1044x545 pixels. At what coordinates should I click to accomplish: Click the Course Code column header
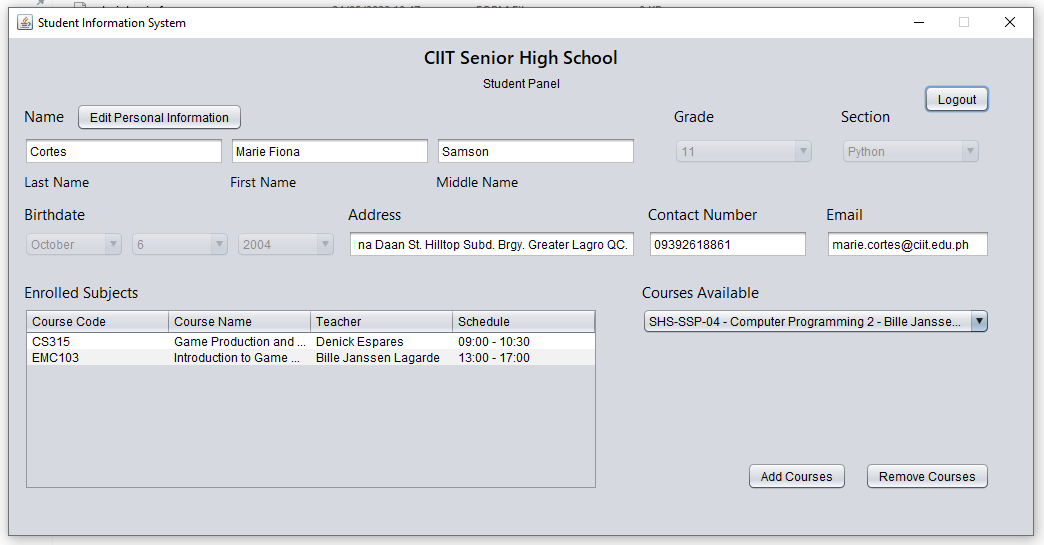coord(97,322)
